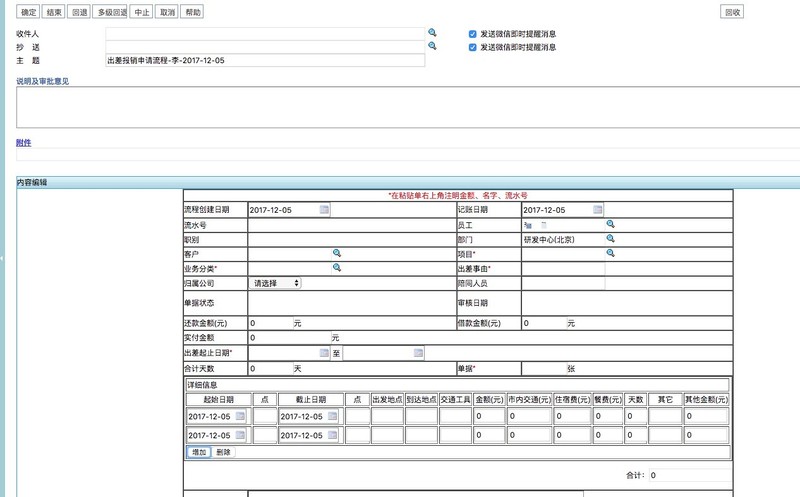Click the 还款金额 input field
The height and width of the screenshot is (497, 800).
coord(270,323)
